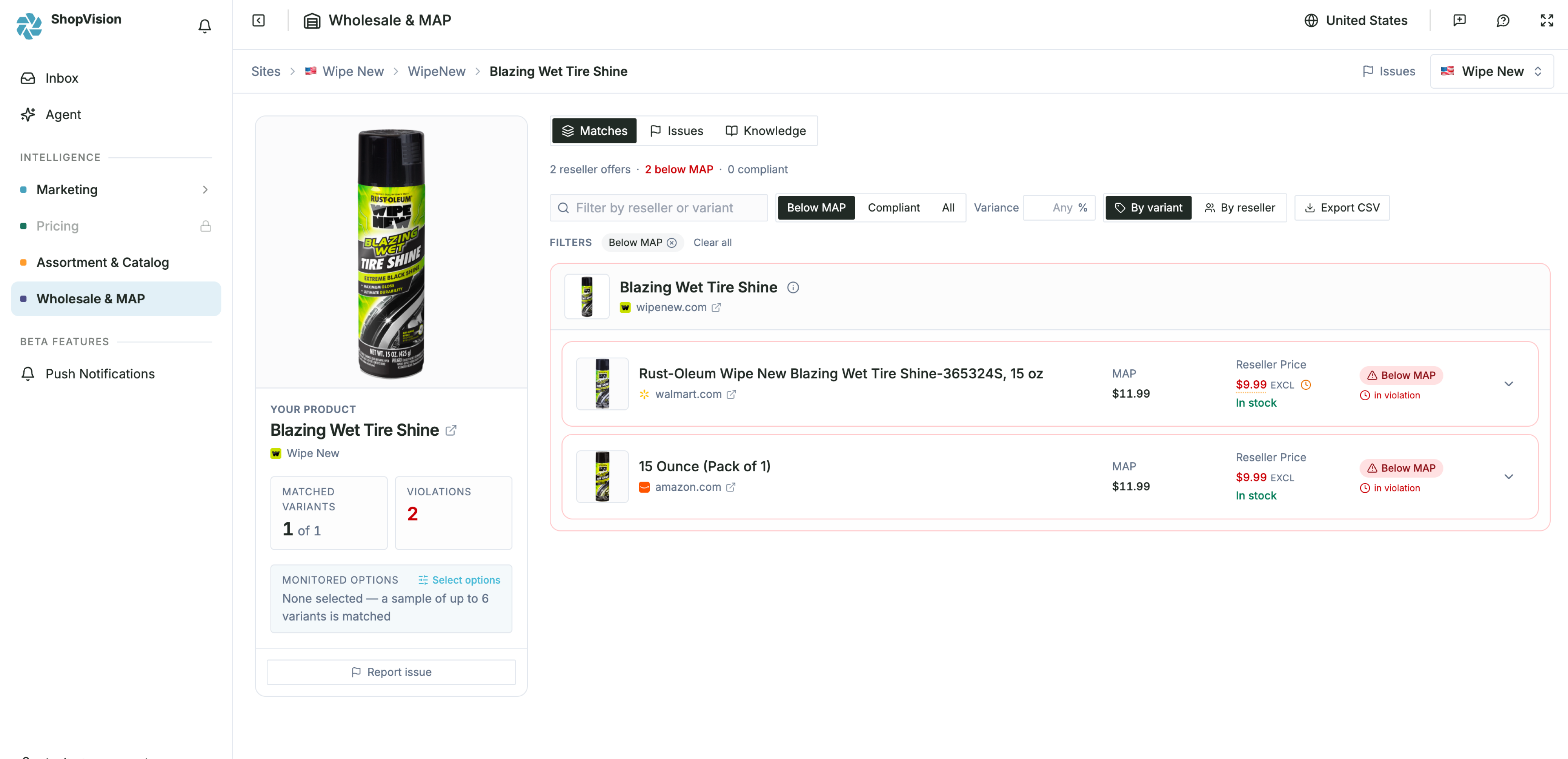The height and width of the screenshot is (759, 1568).
Task: Click the Wipe New brand icon under product title
Action: click(x=276, y=453)
